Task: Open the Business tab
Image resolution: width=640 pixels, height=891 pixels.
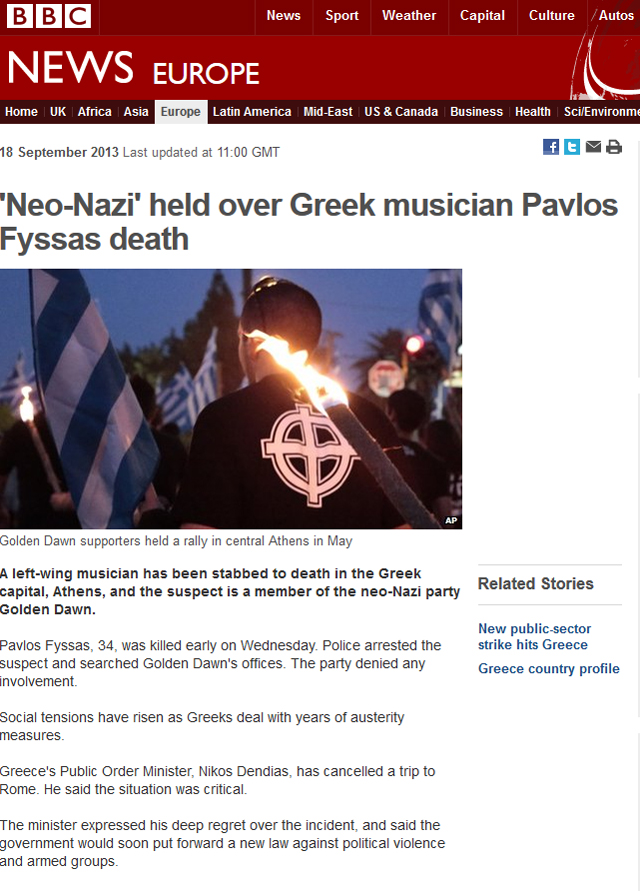Action: [x=476, y=112]
